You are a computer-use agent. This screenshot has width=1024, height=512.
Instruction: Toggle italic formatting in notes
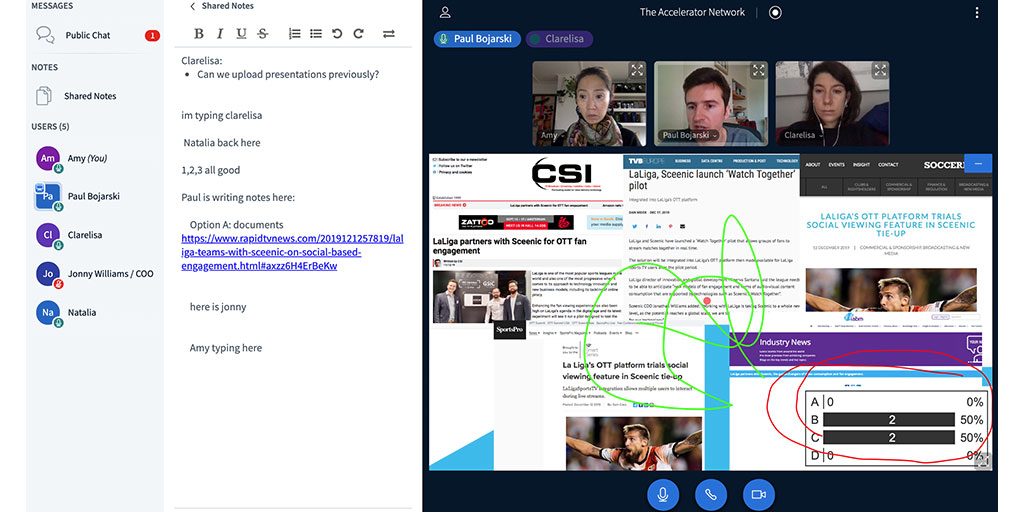point(220,34)
